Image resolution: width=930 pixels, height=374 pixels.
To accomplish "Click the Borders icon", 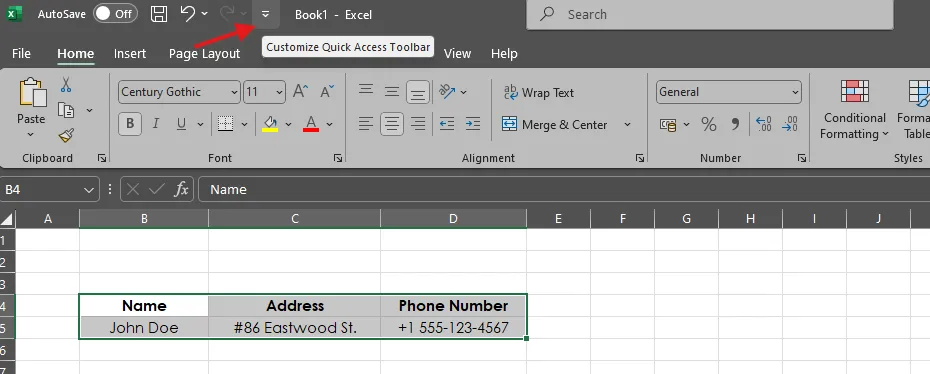I will click(x=225, y=124).
